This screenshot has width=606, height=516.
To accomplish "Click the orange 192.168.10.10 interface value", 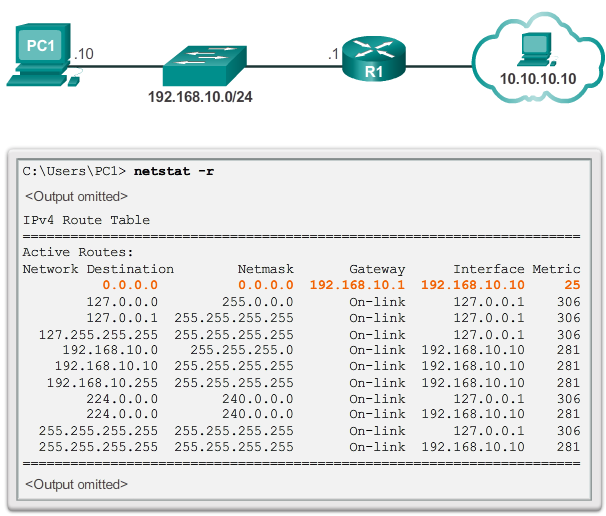I will point(473,285).
